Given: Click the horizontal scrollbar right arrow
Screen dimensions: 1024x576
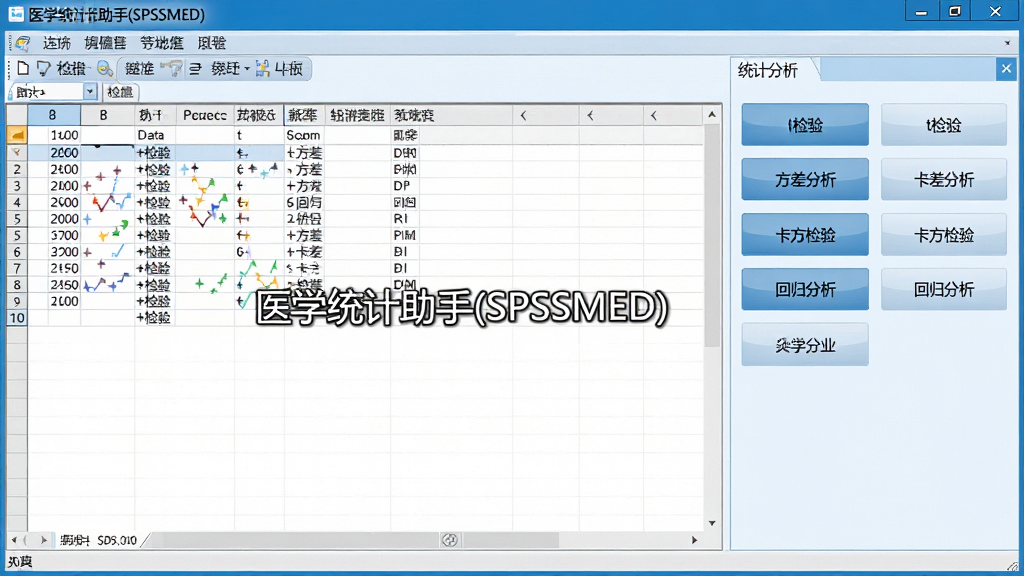Looking at the screenshot, I should [694, 540].
